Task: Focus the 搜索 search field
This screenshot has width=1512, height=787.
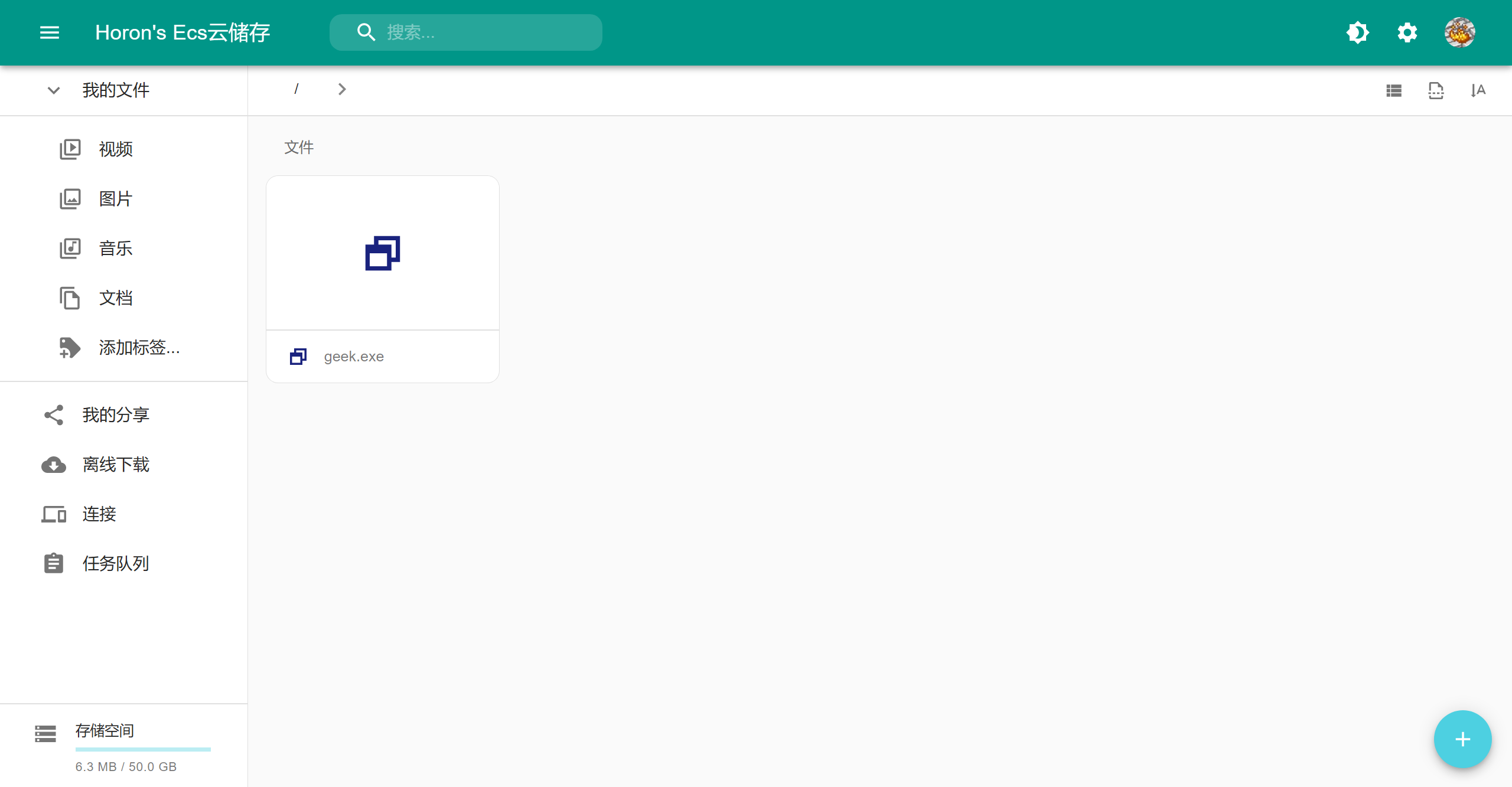Action: point(466,32)
